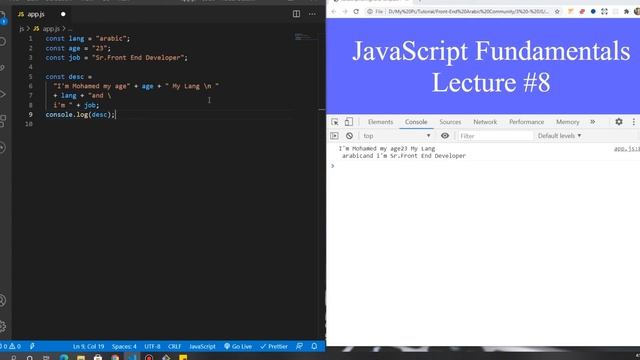The image size is (640, 360).
Task: Open the Accounts icon in activity bar
Action: coord(3,300)
